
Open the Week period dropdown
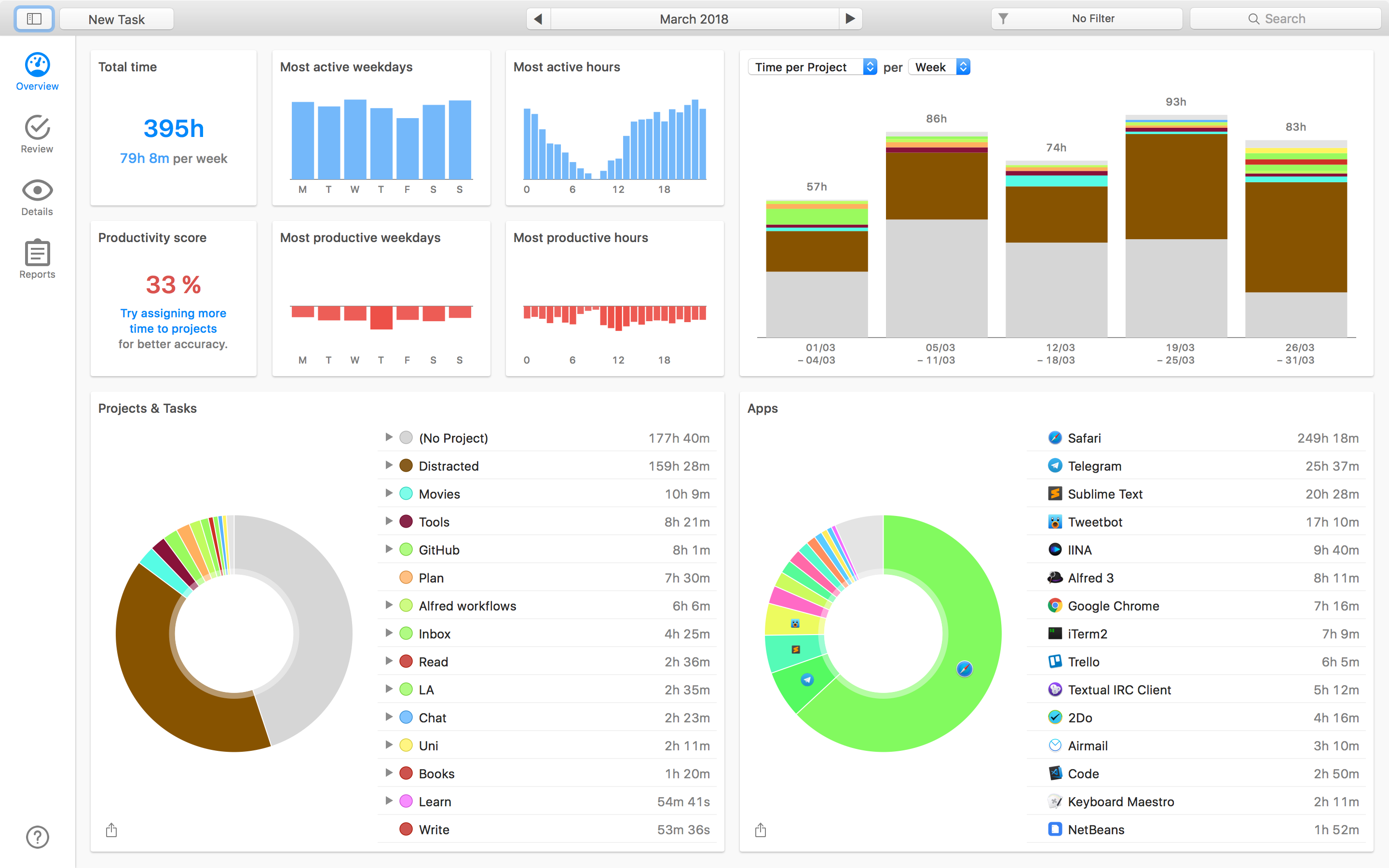[x=939, y=67]
